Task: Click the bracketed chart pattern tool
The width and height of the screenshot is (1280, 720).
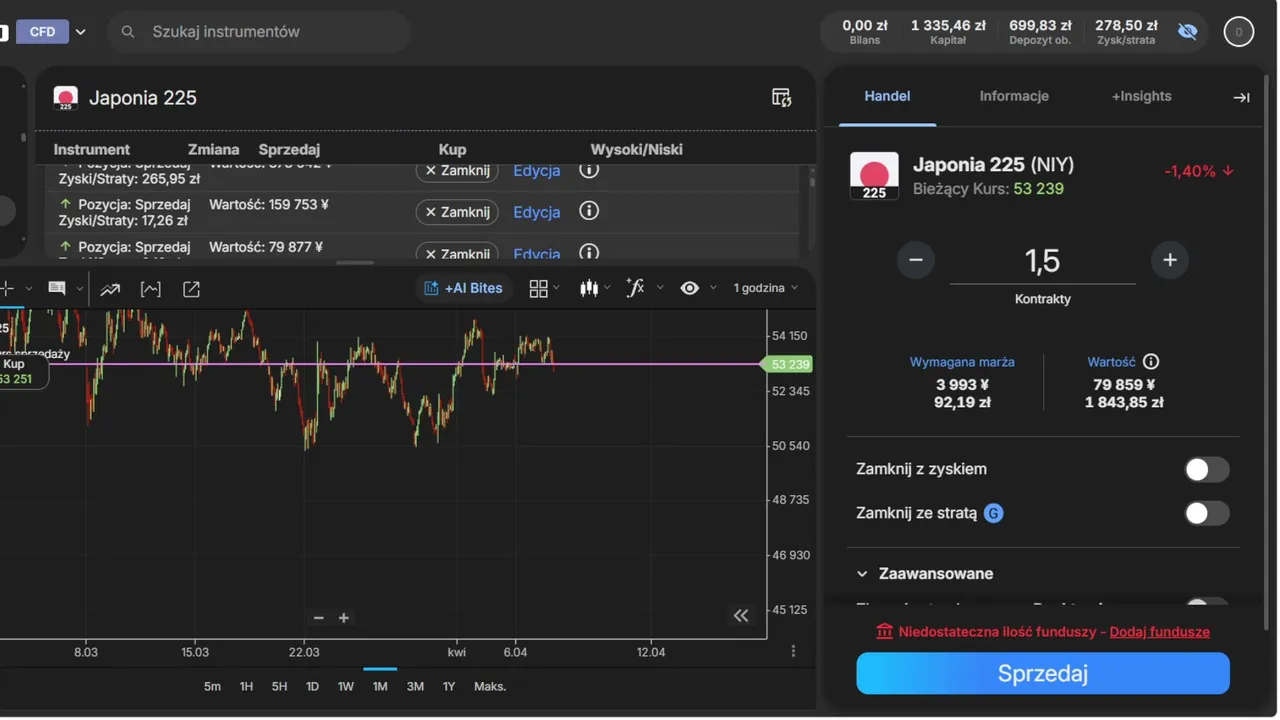Action: [x=151, y=289]
